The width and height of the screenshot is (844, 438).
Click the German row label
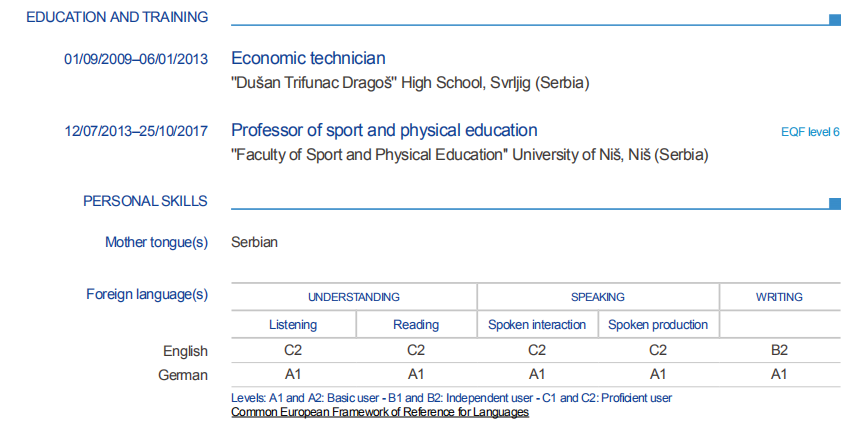click(x=184, y=375)
